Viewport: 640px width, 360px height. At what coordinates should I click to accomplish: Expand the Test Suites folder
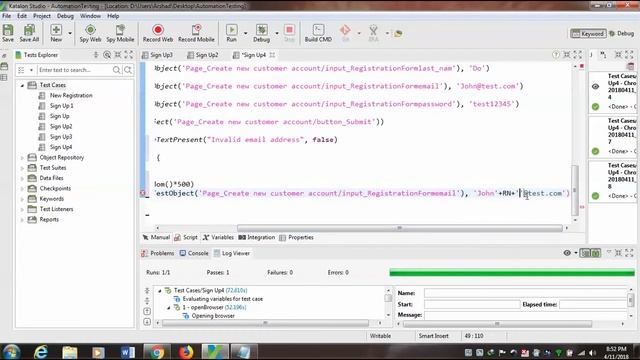point(22,168)
